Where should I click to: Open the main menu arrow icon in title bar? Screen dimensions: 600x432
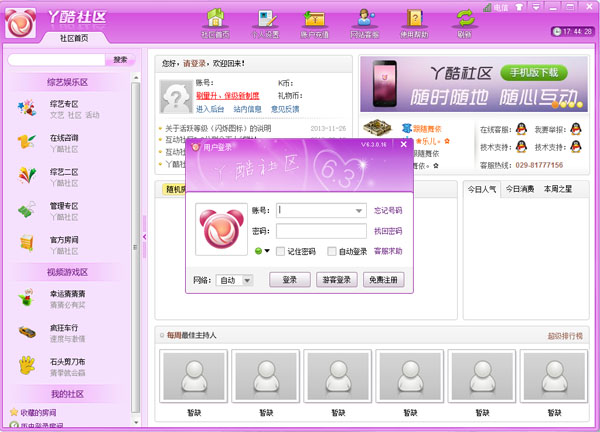pos(536,7)
